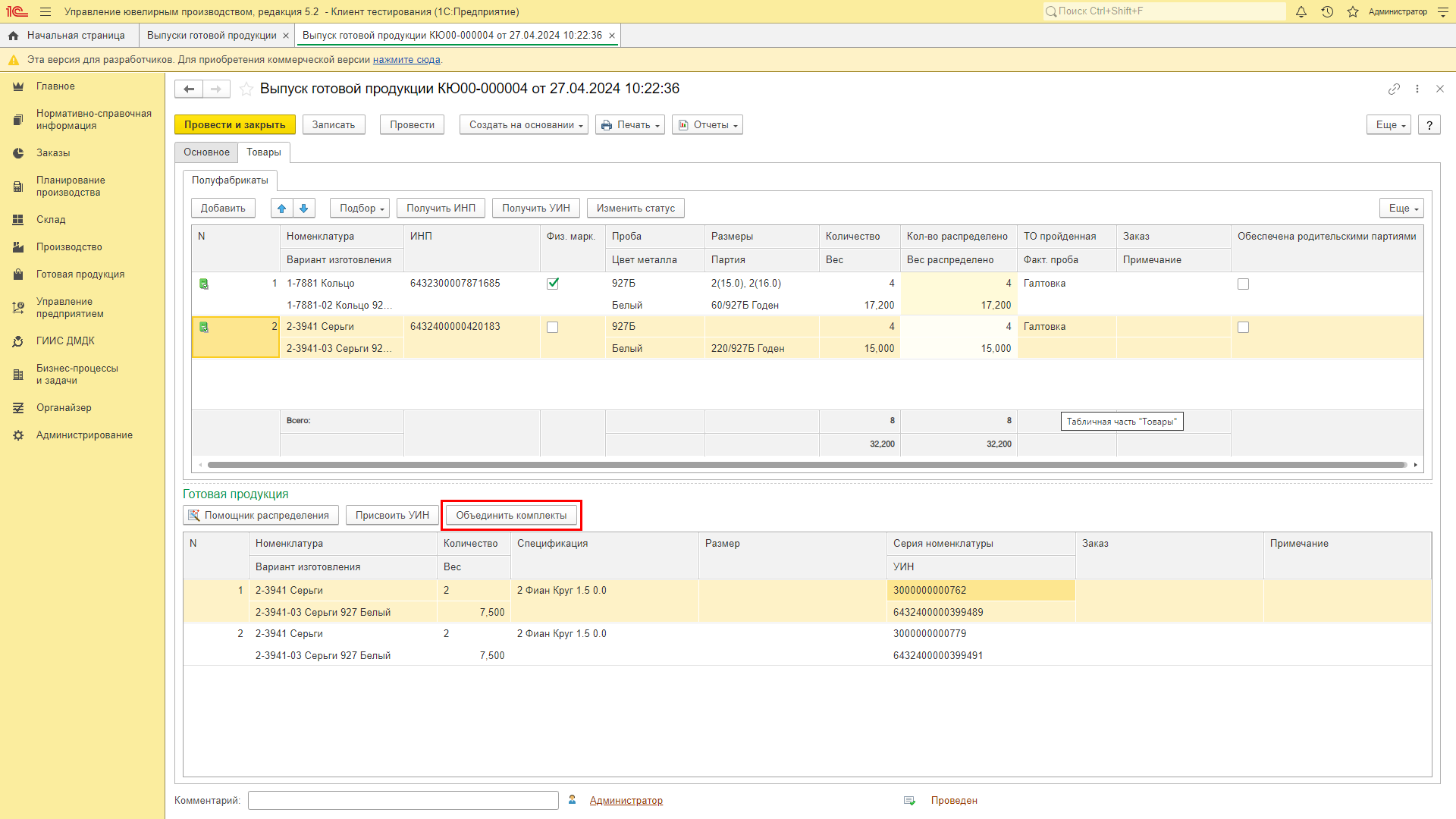Image resolution: width=1456 pixels, height=819 pixels.
Task: Click horizontal scrollbar of Полуфабрикаты table
Action: click(806, 465)
